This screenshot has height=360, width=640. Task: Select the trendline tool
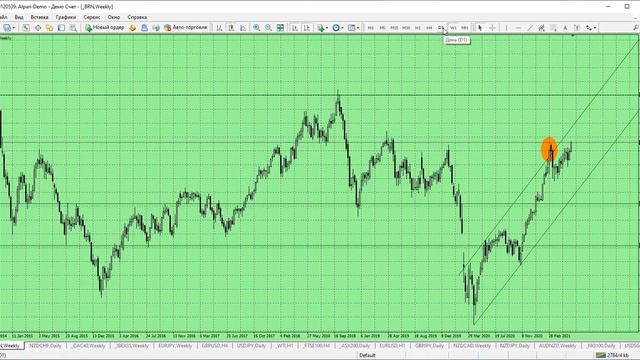(x=530, y=28)
